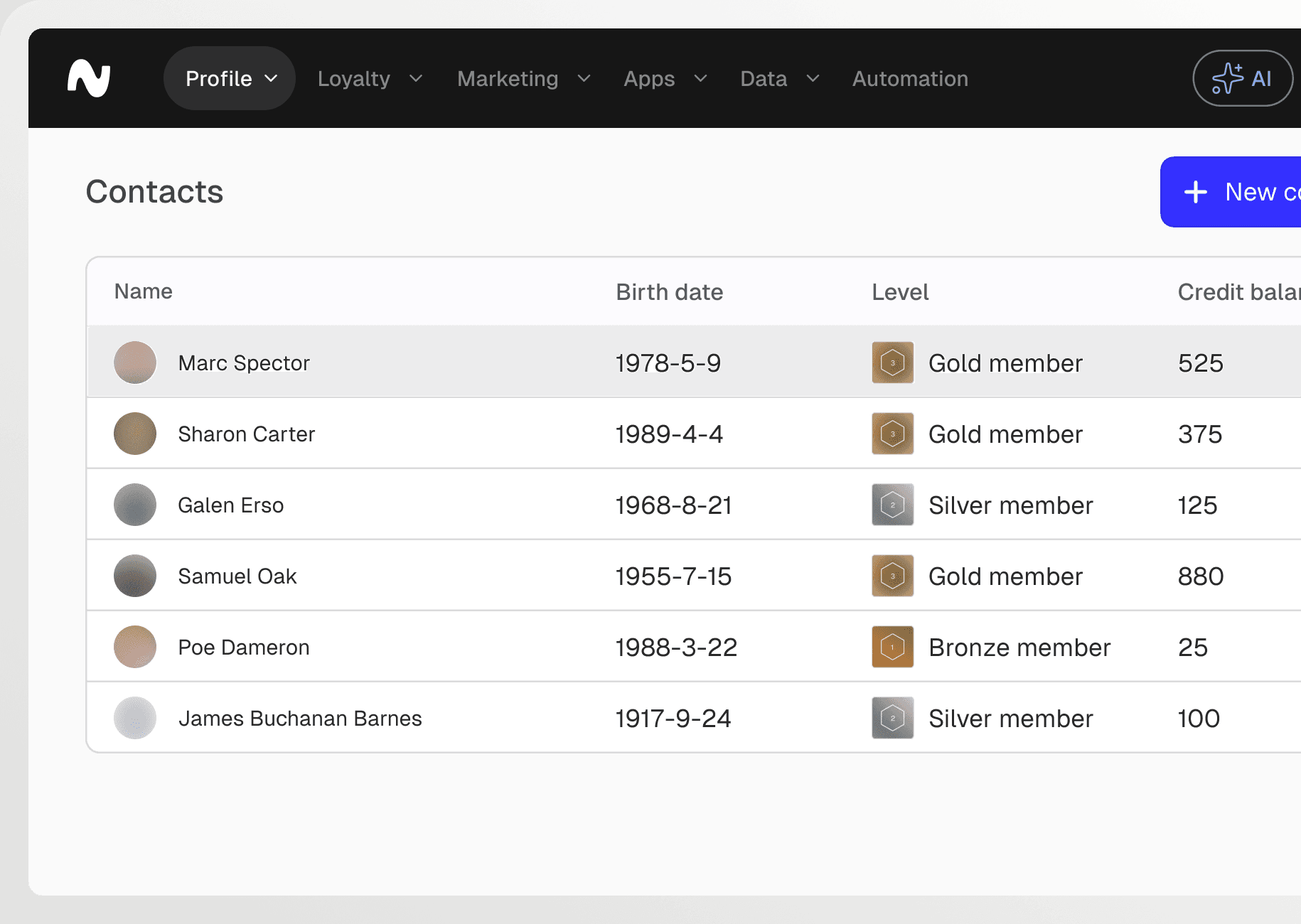The image size is (1301, 924).
Task: Click Samuel Oak's avatar
Action: pyautogui.click(x=135, y=576)
